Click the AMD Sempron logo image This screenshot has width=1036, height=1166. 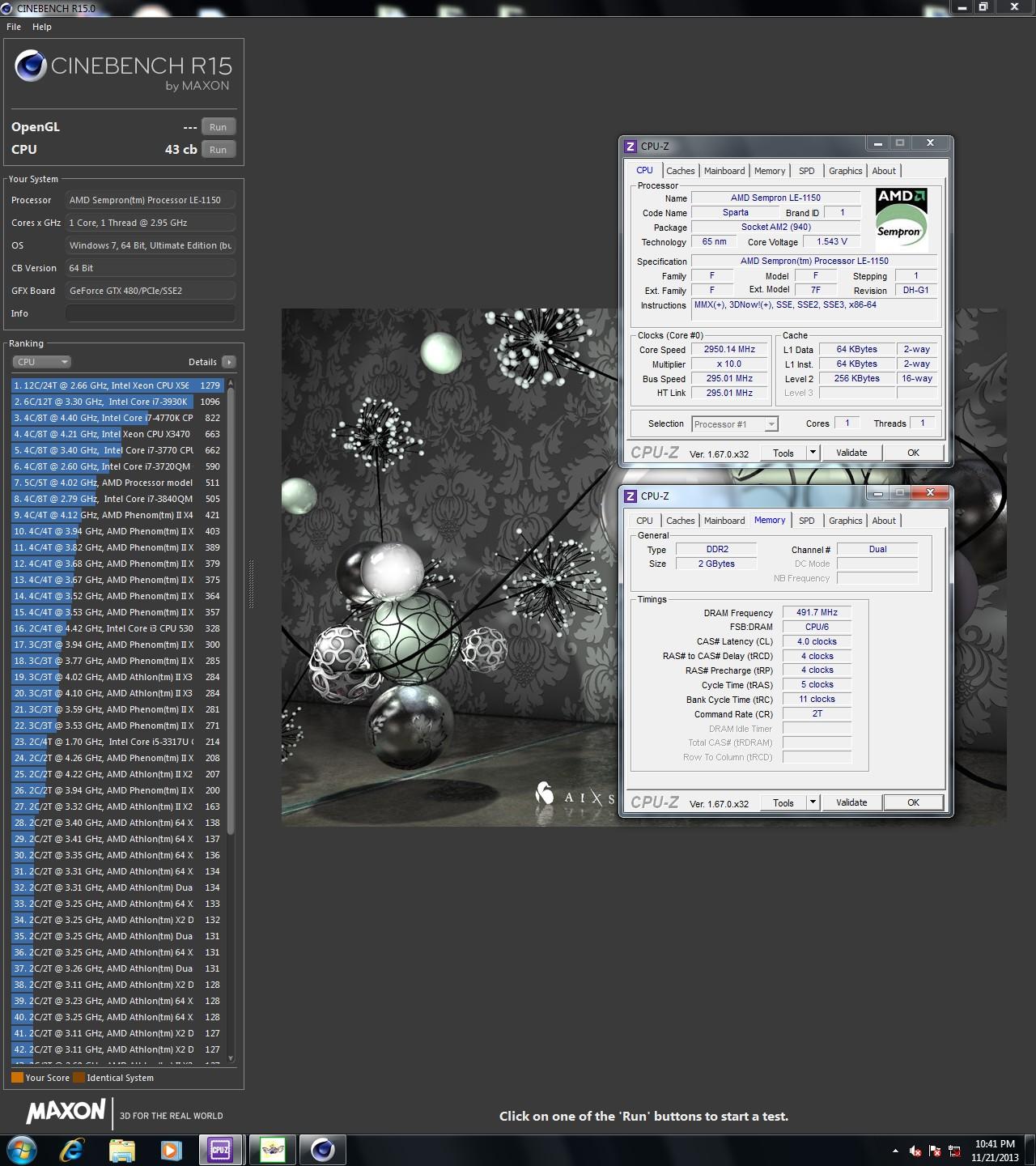tap(902, 219)
